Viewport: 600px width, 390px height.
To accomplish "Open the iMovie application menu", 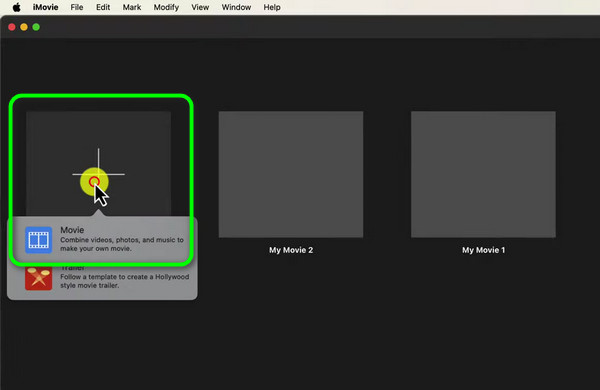I will point(46,7).
